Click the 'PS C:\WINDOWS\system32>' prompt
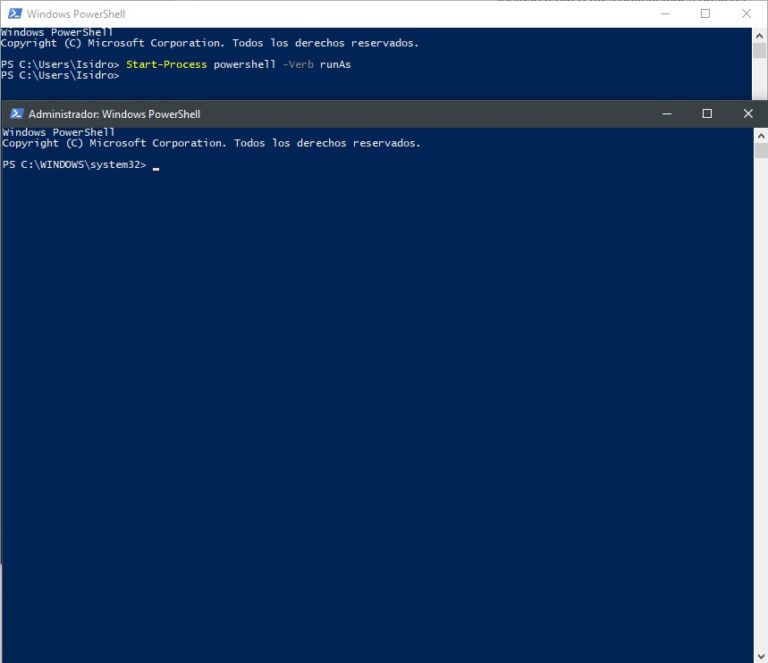The height and width of the screenshot is (663, 768). [x=74, y=165]
